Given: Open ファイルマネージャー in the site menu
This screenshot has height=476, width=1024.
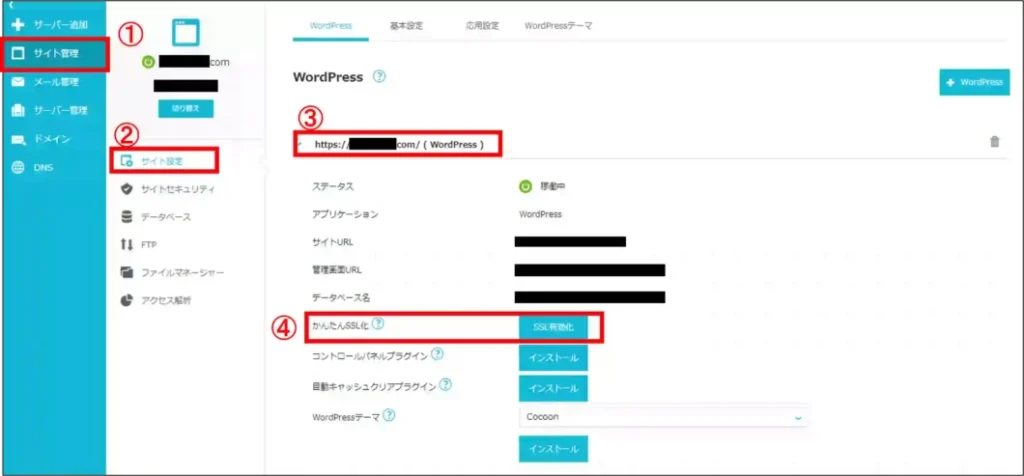Looking at the screenshot, I should pos(181,272).
